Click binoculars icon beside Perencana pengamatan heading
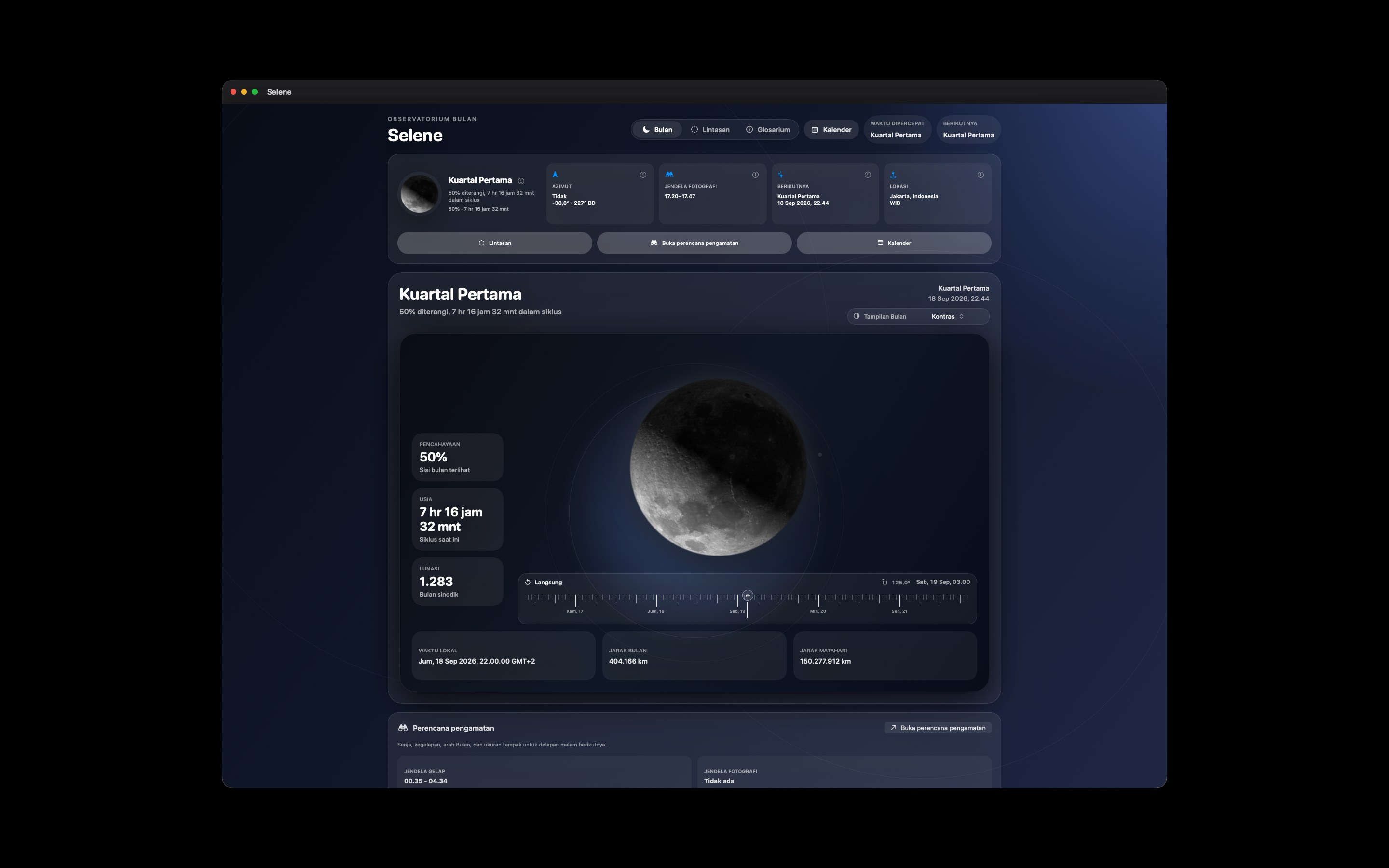 403,728
